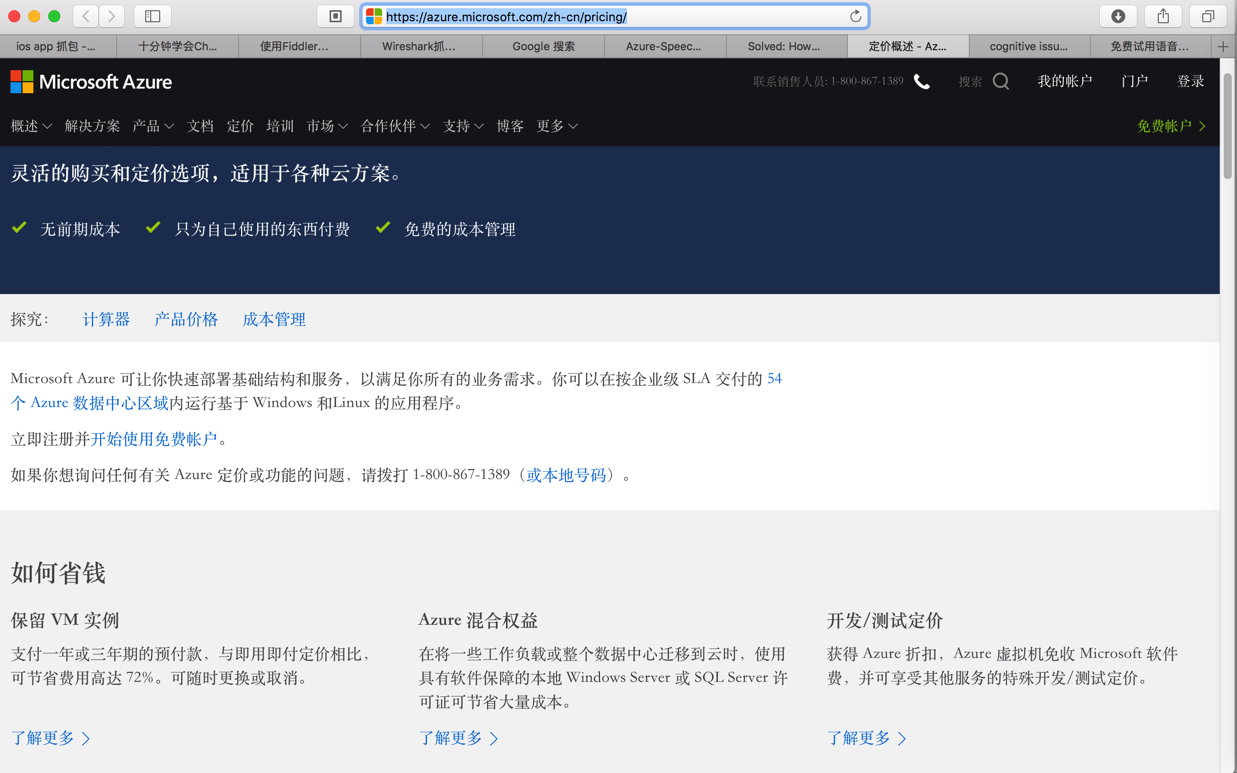Click 了解更多 under Azure 混合权益
This screenshot has width=1237, height=773.
tap(459, 738)
